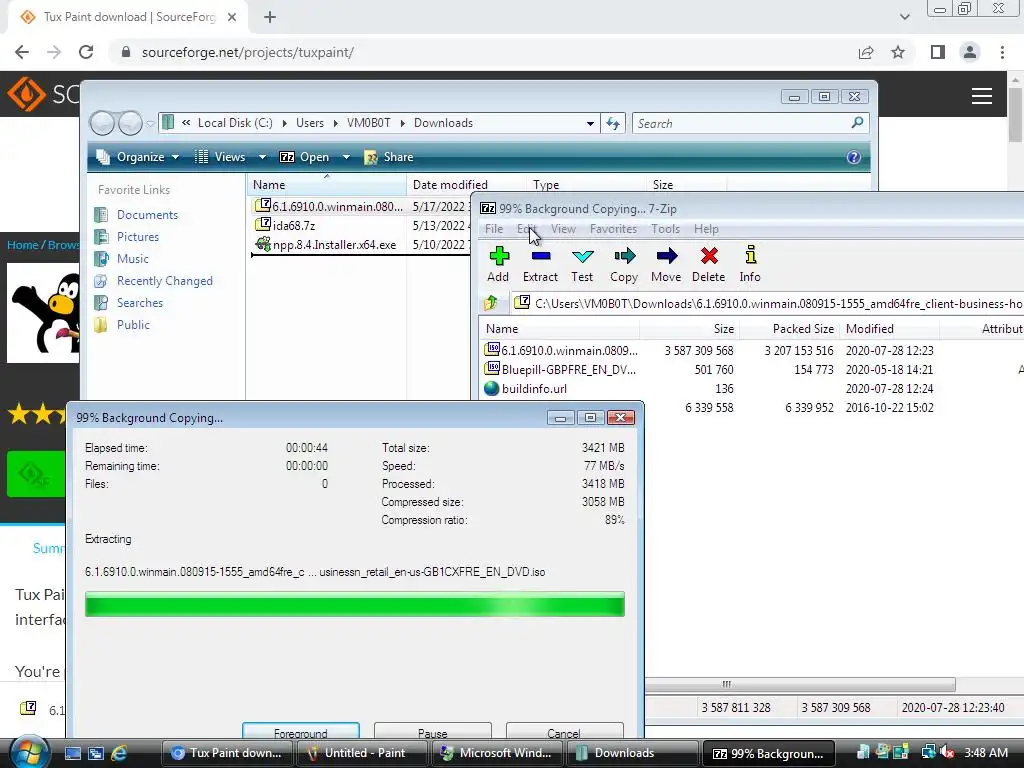Click the Explorer Search box
Viewport: 1024px width, 768px height.
[750, 123]
